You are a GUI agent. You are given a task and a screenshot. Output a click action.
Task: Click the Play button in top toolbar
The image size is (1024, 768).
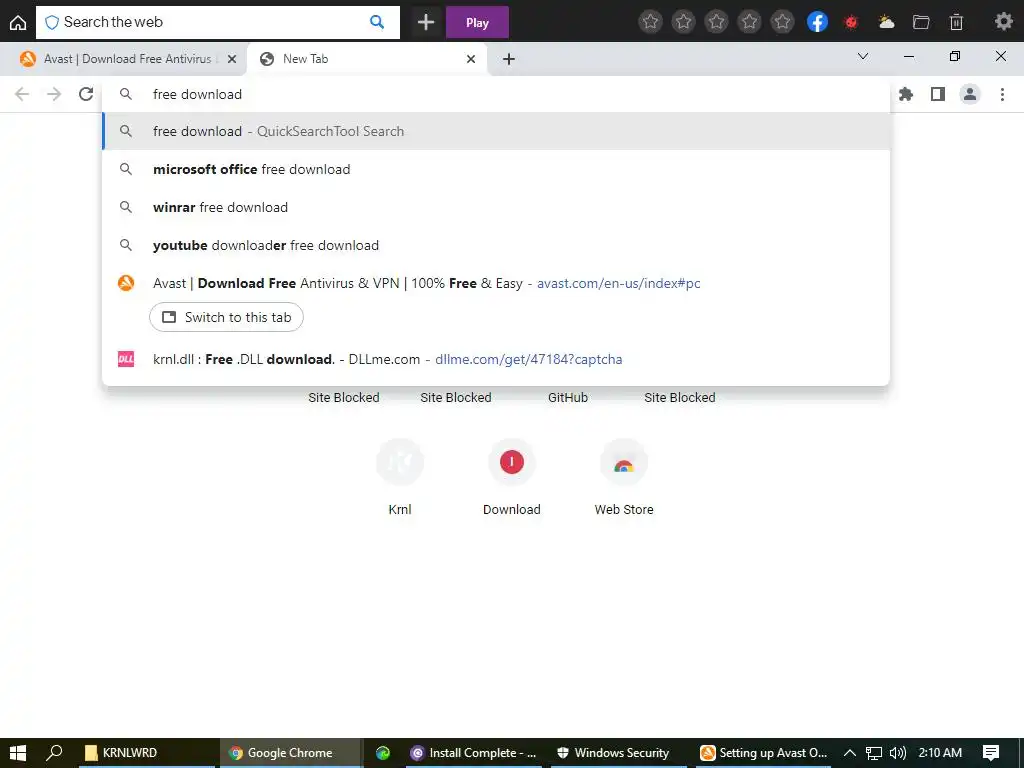pyautogui.click(x=477, y=23)
